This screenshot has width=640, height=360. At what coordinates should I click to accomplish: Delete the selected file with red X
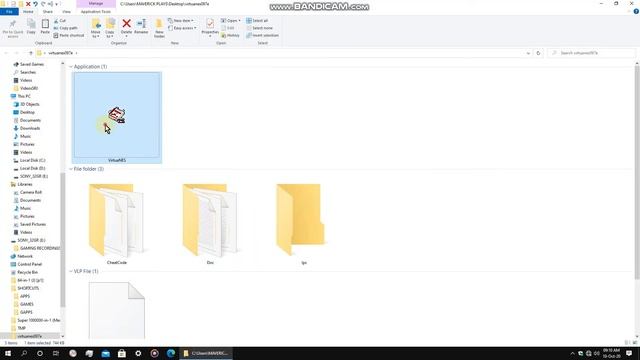coord(127,27)
